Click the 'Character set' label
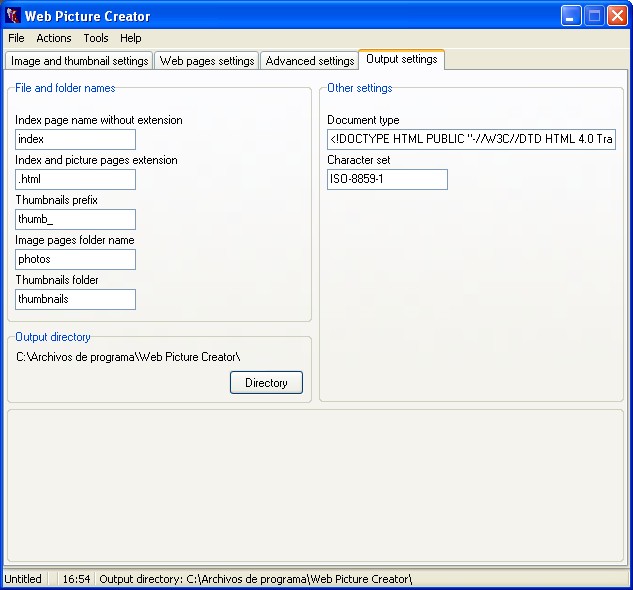 tap(358, 160)
